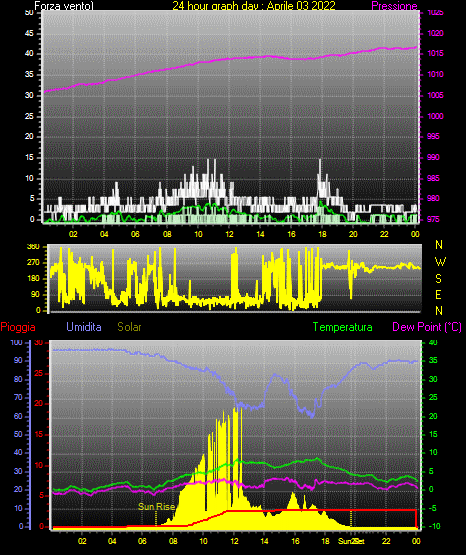
Task: Click hour '12' on the temperature chart time axis
Action: 234,541
